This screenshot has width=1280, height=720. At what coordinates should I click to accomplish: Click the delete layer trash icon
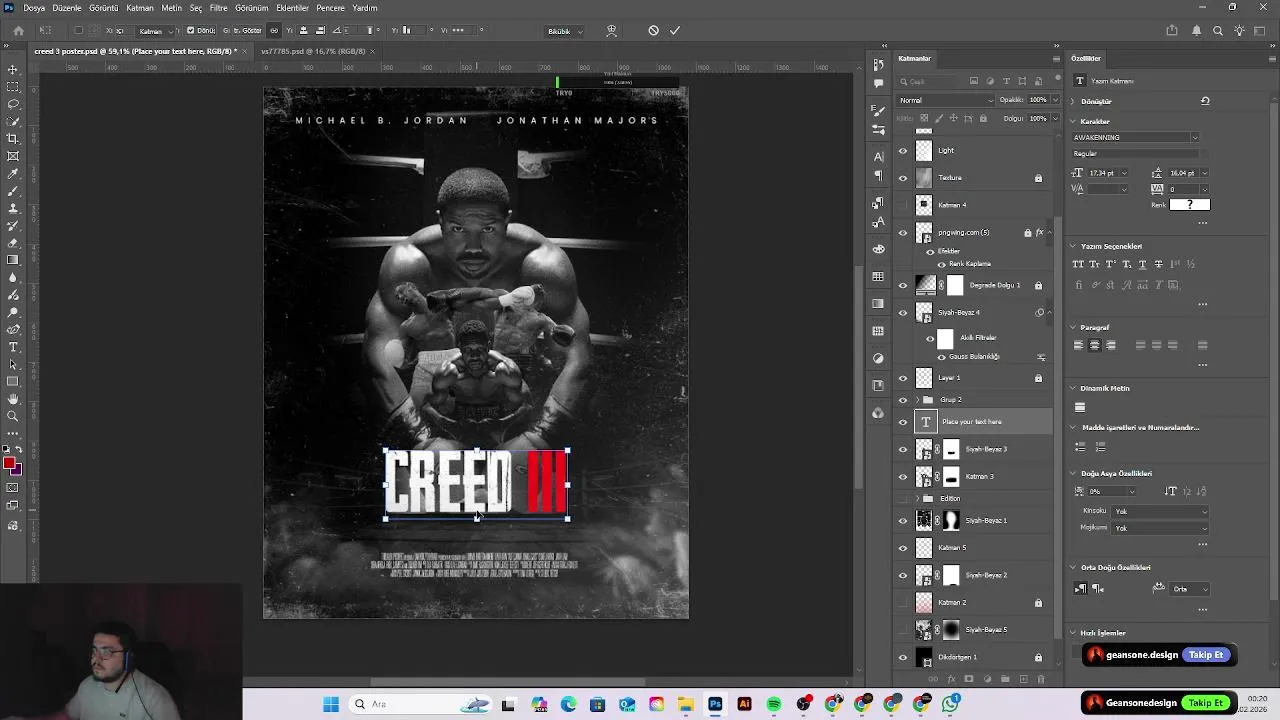pos(1041,679)
